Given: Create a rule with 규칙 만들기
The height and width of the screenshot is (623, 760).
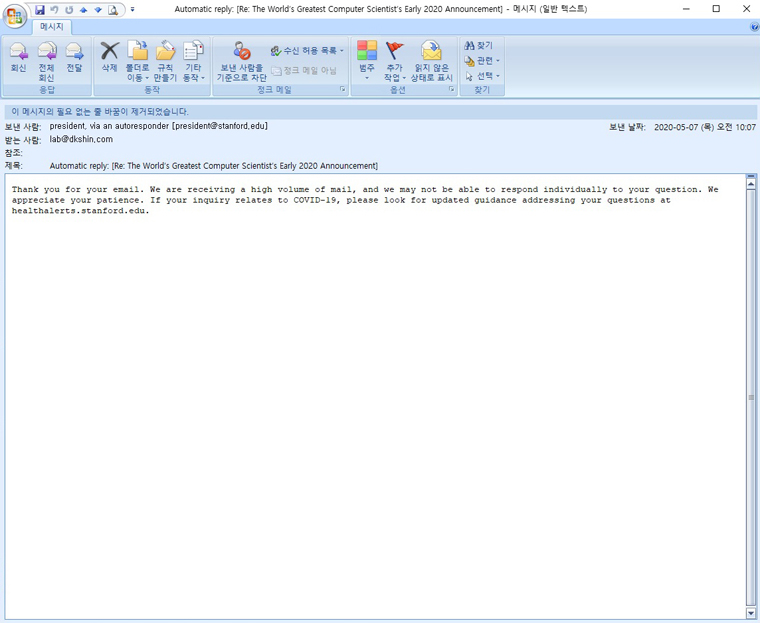Looking at the screenshot, I should (x=165, y=62).
